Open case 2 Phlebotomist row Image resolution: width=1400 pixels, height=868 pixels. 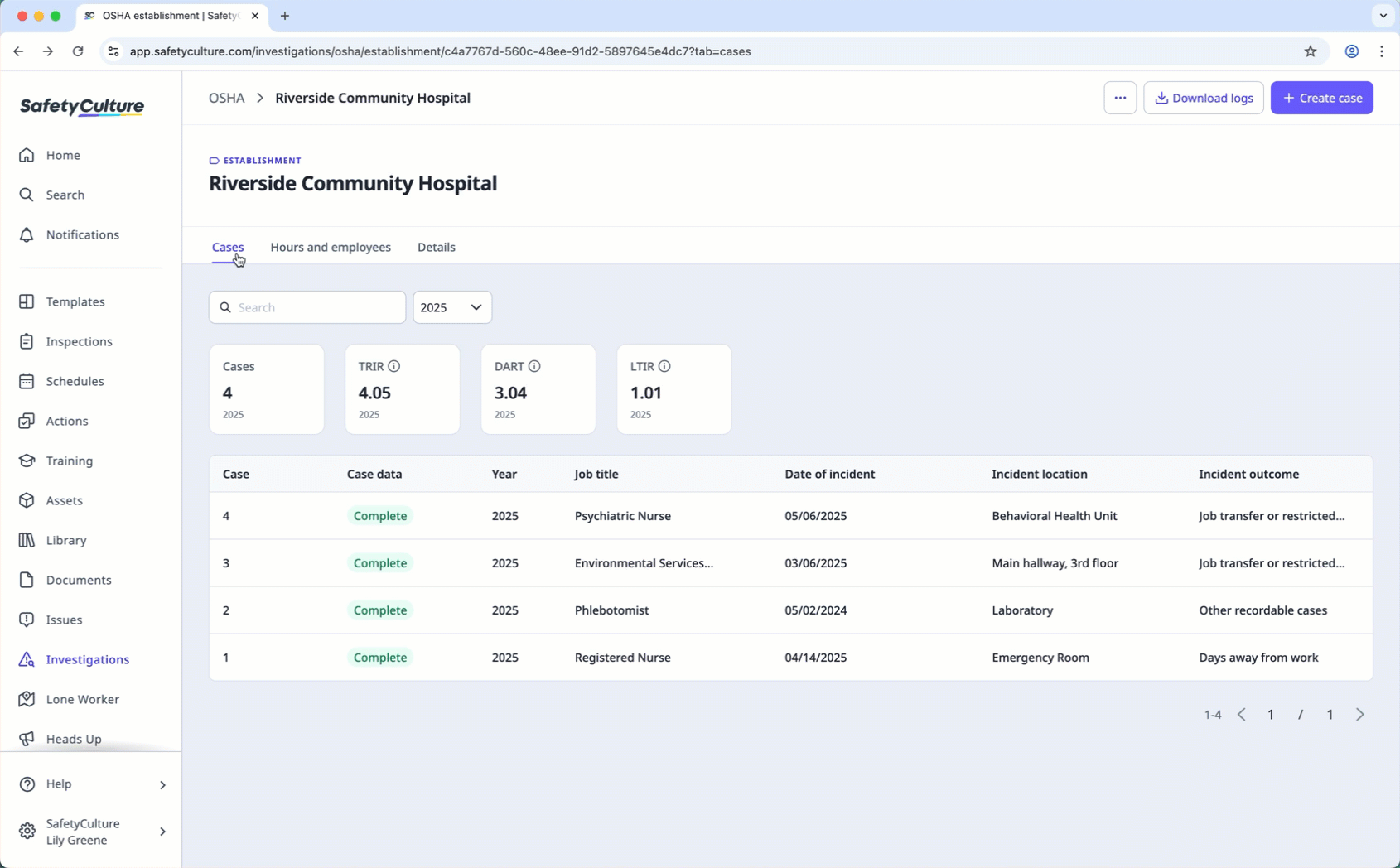pos(791,610)
